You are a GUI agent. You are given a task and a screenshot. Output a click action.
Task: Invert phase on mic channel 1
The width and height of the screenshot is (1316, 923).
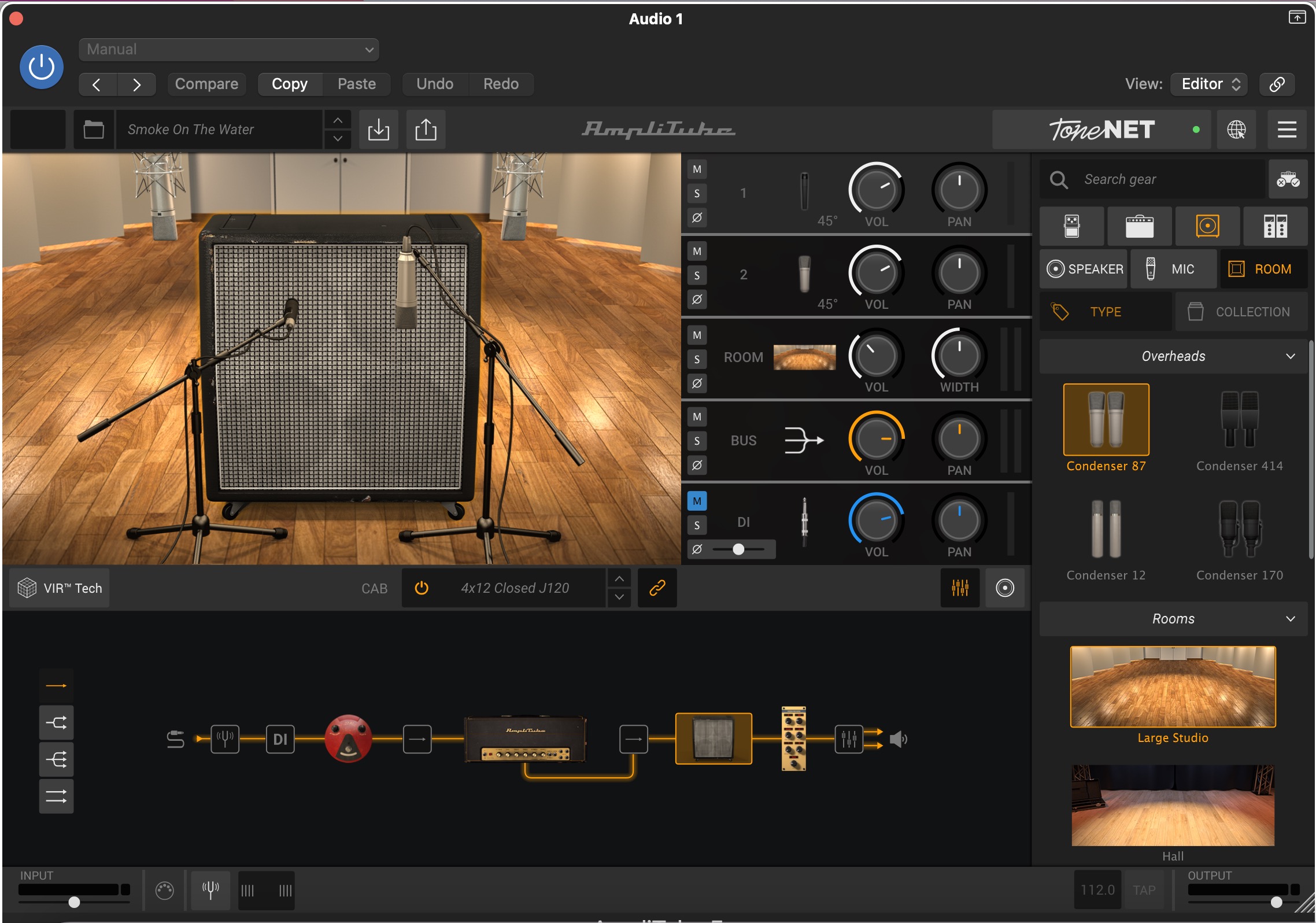(697, 218)
